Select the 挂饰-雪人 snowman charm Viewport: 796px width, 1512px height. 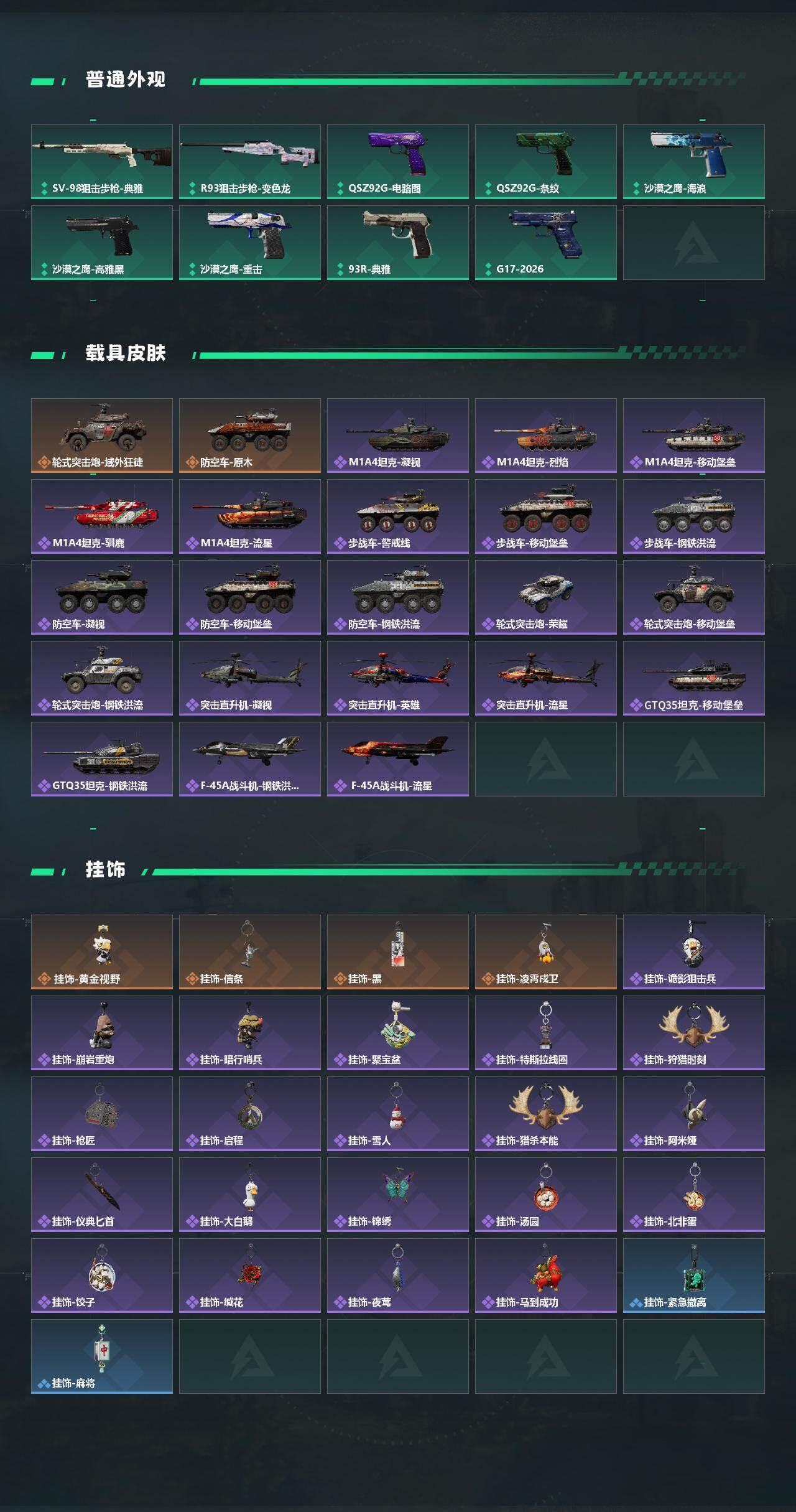(398, 1114)
